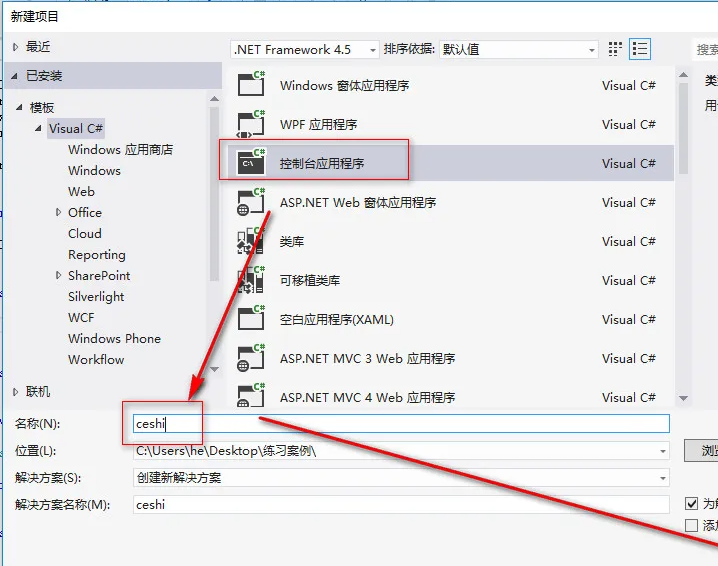Switch to small icons grid view
Screen dimensions: 718x566
click(615, 49)
